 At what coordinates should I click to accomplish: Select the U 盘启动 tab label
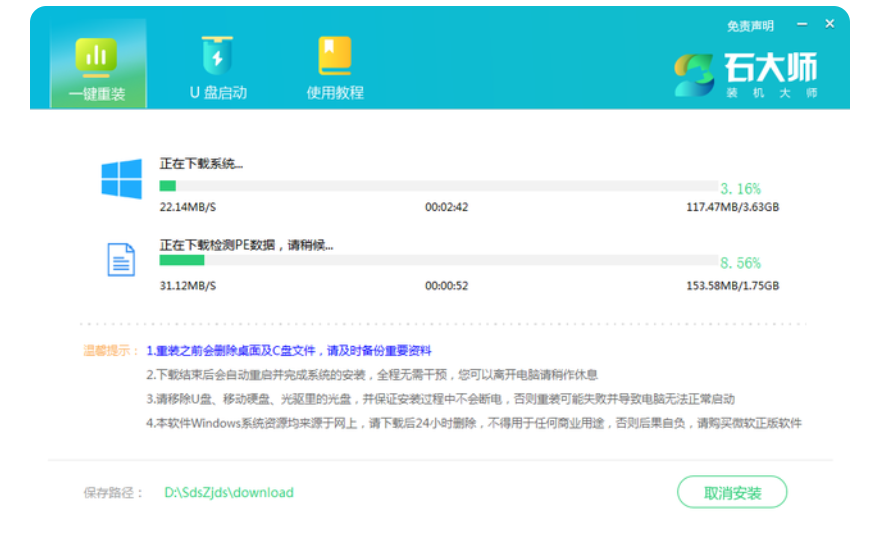point(218,93)
